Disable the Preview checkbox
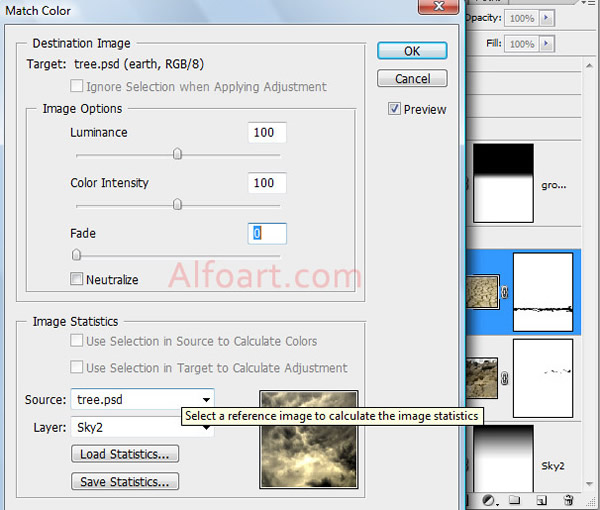The image size is (600, 510). (394, 109)
